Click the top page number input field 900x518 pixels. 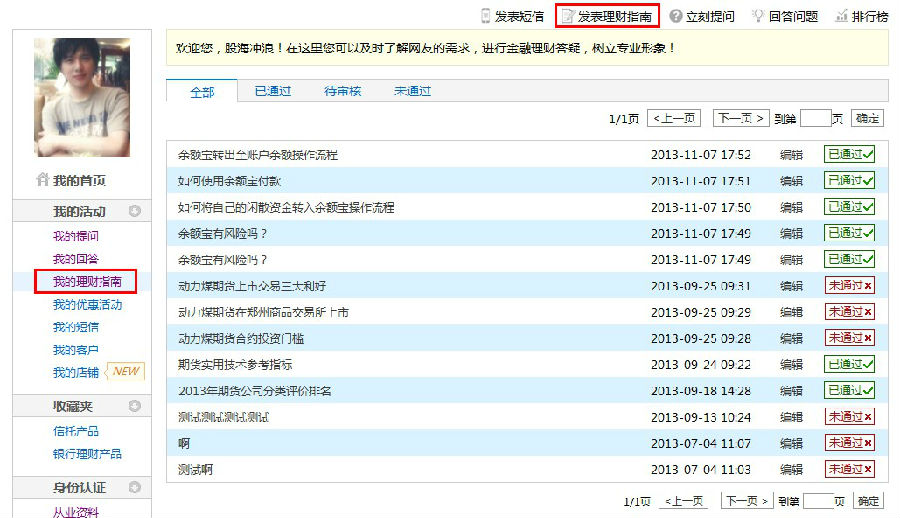[815, 119]
